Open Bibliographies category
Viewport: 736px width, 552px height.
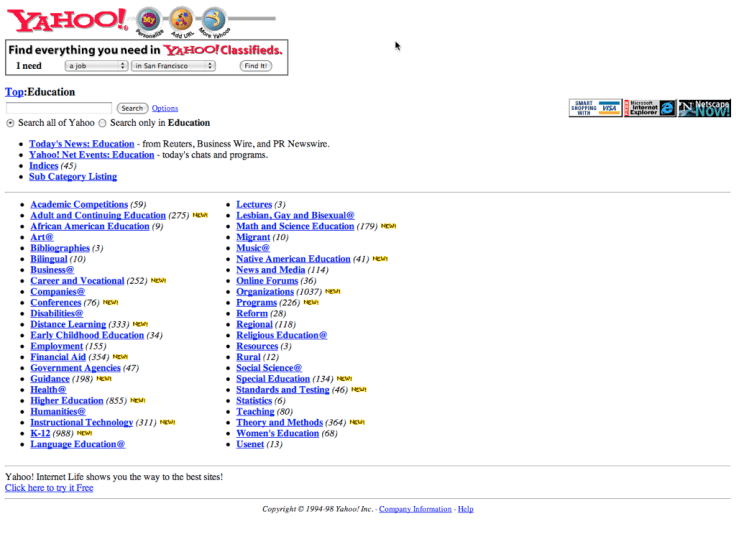[x=60, y=248]
